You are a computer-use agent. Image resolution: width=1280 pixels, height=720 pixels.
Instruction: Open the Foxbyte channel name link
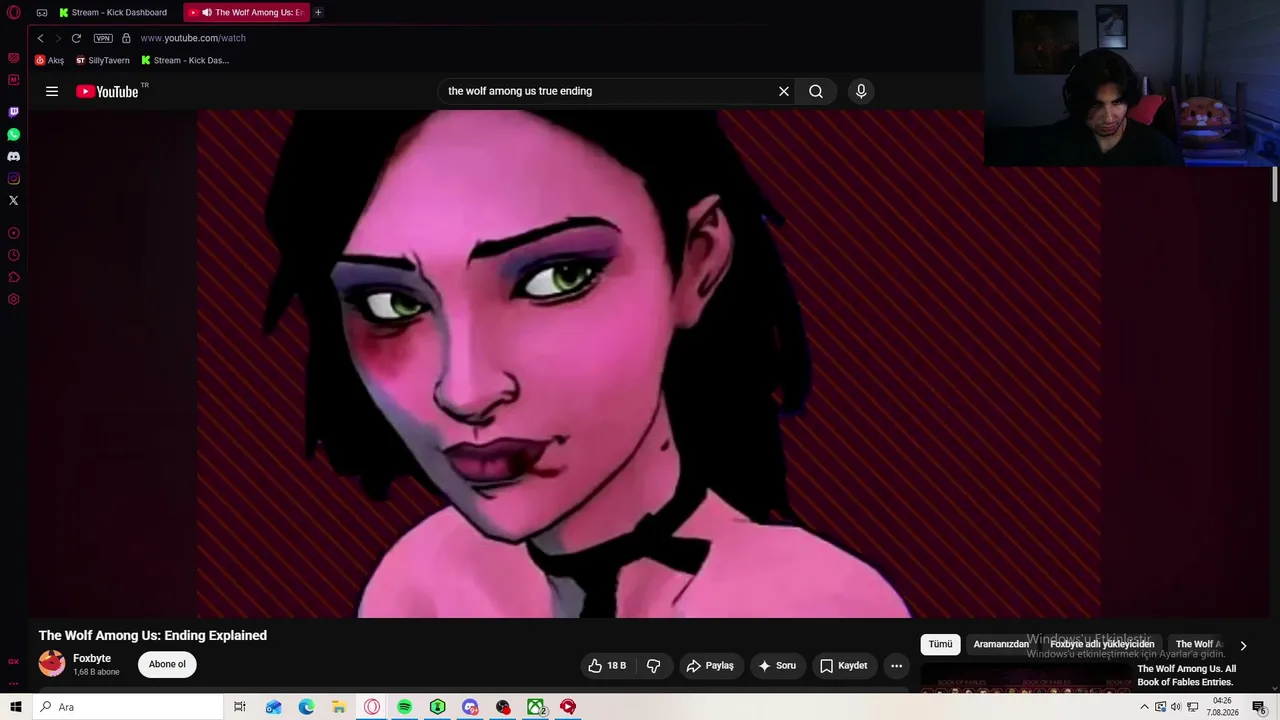point(92,658)
